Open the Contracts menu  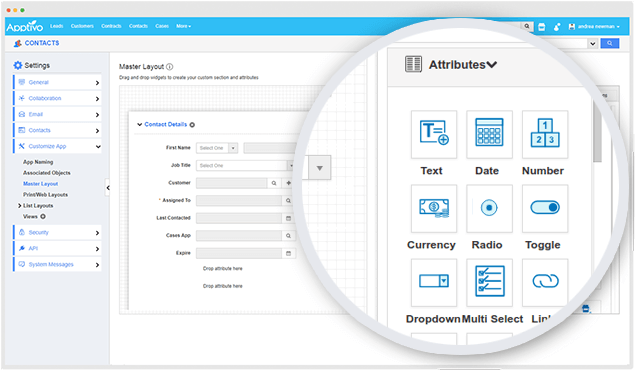click(111, 26)
